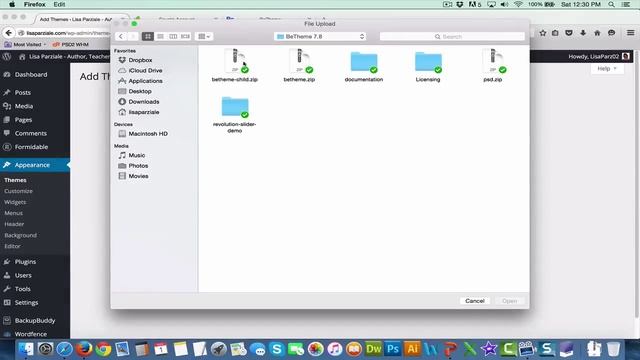Open Posts in WordPress menu
This screenshot has width=640, height=360.
point(22,93)
